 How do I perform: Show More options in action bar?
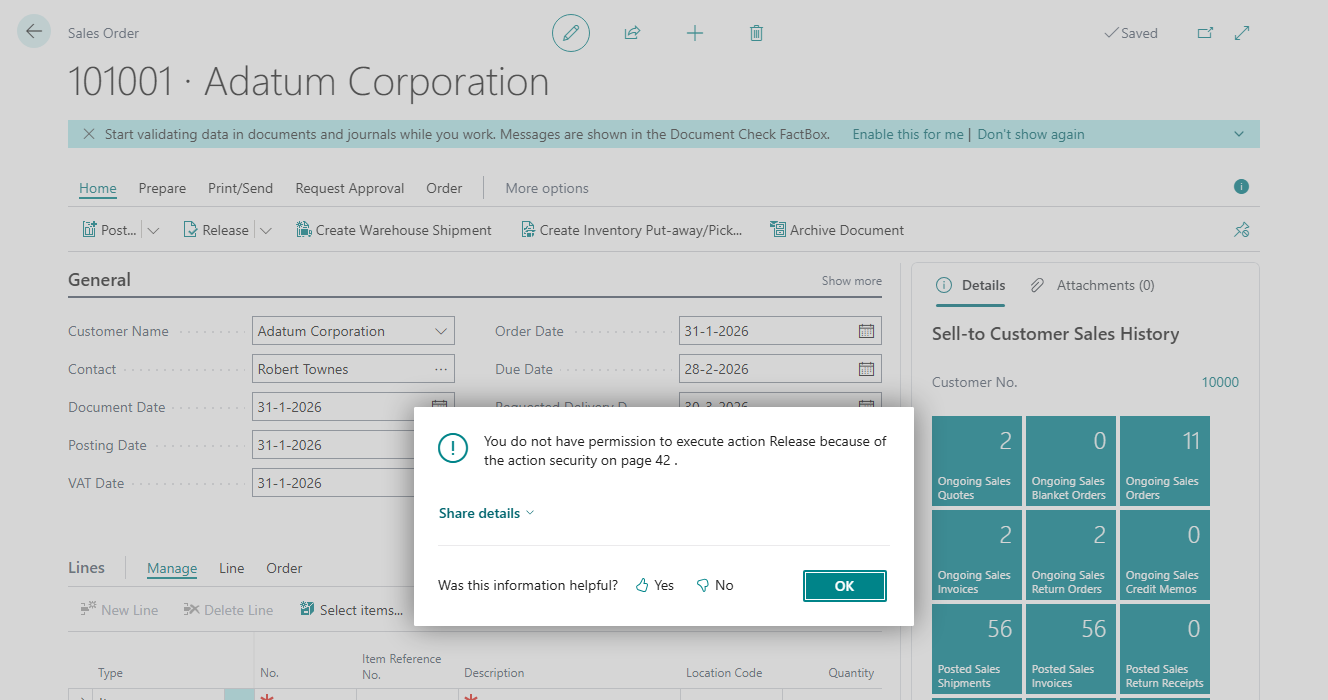click(547, 188)
